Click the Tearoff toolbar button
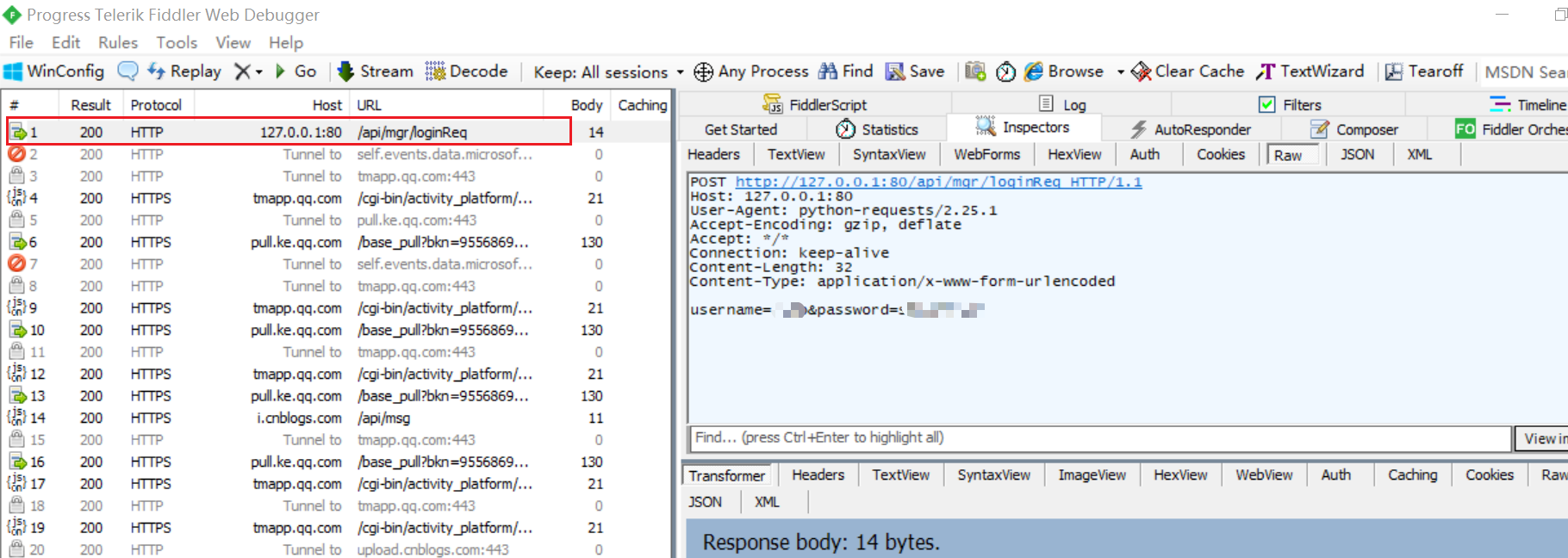 (1424, 71)
